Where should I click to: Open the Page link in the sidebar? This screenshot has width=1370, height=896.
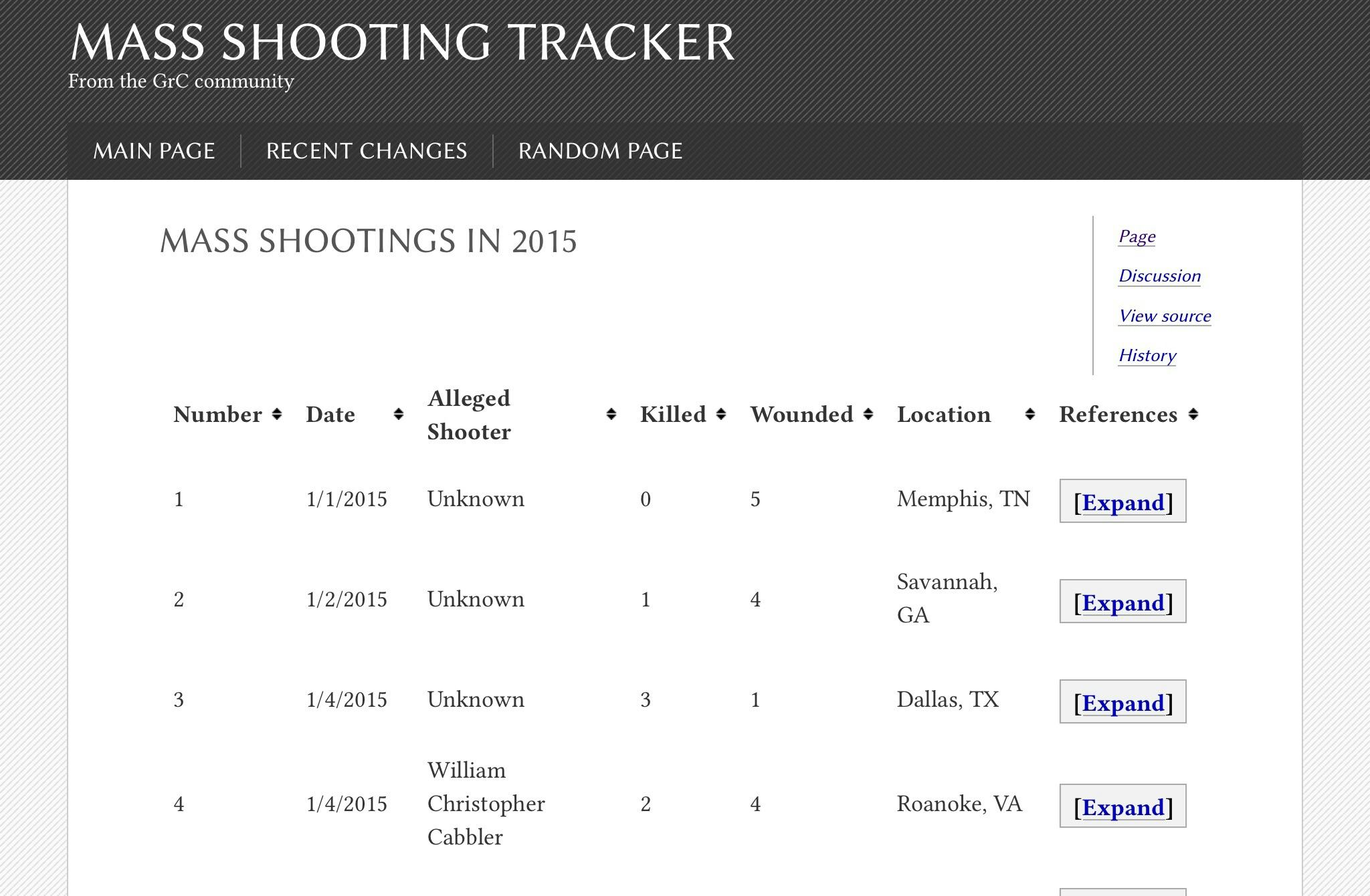point(1137,236)
